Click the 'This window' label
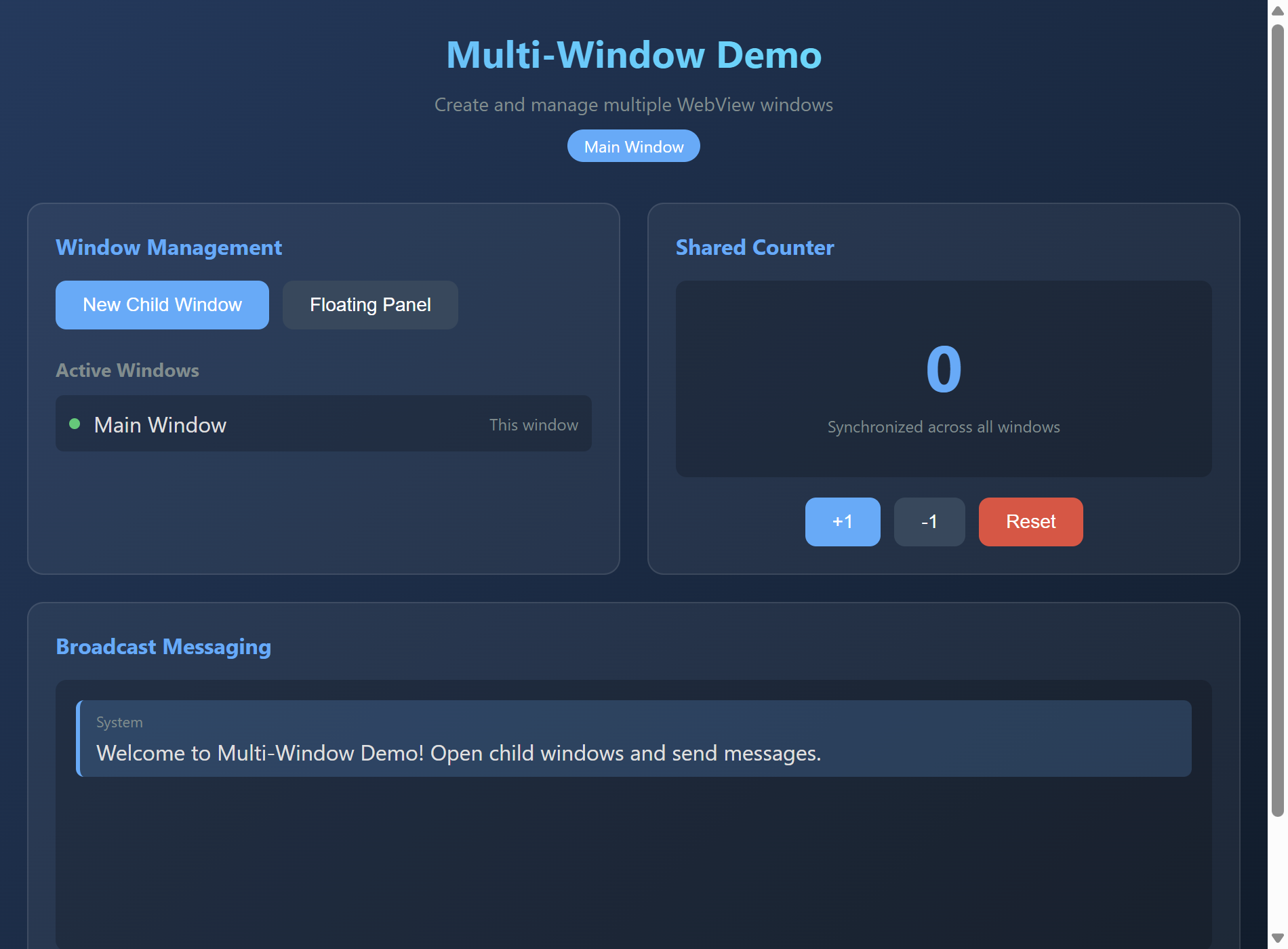This screenshot has width=1288, height=949. (534, 425)
